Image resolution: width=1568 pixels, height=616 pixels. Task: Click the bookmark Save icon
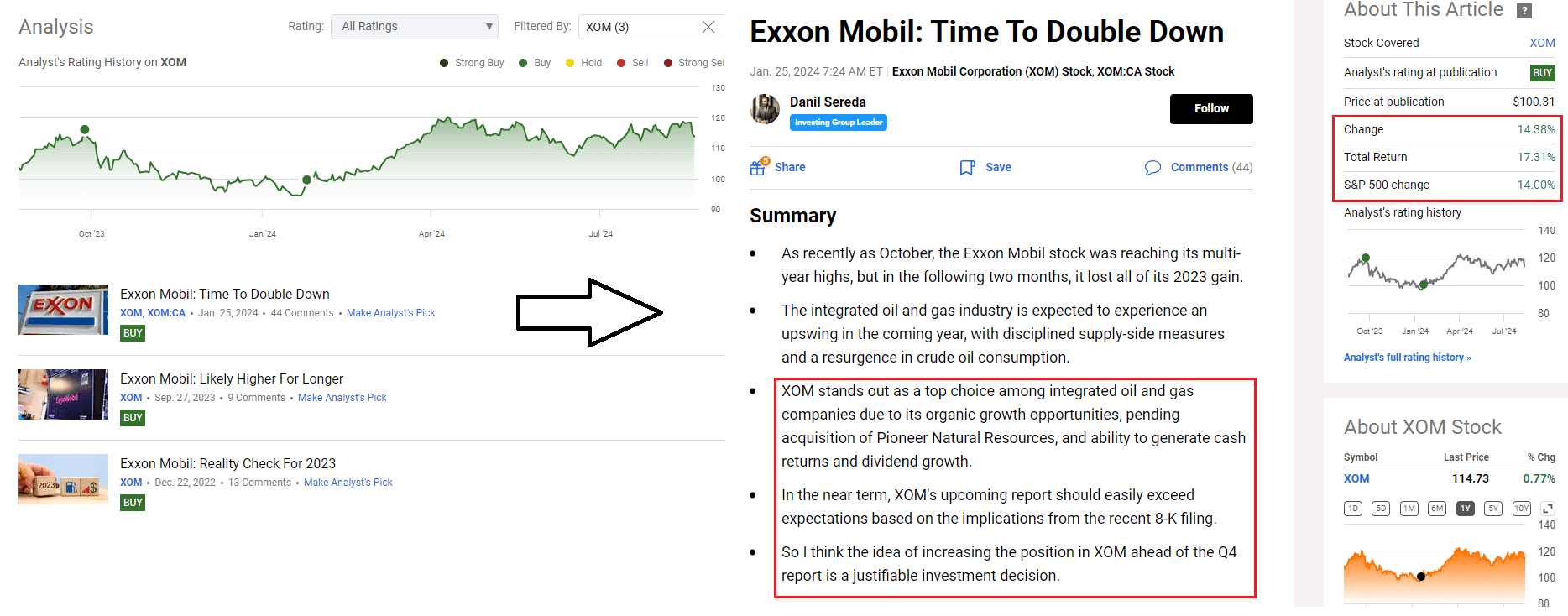click(x=967, y=168)
